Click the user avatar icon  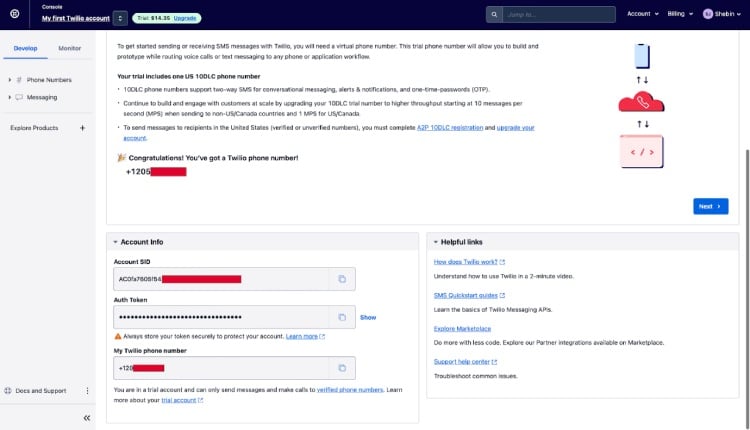pos(707,14)
